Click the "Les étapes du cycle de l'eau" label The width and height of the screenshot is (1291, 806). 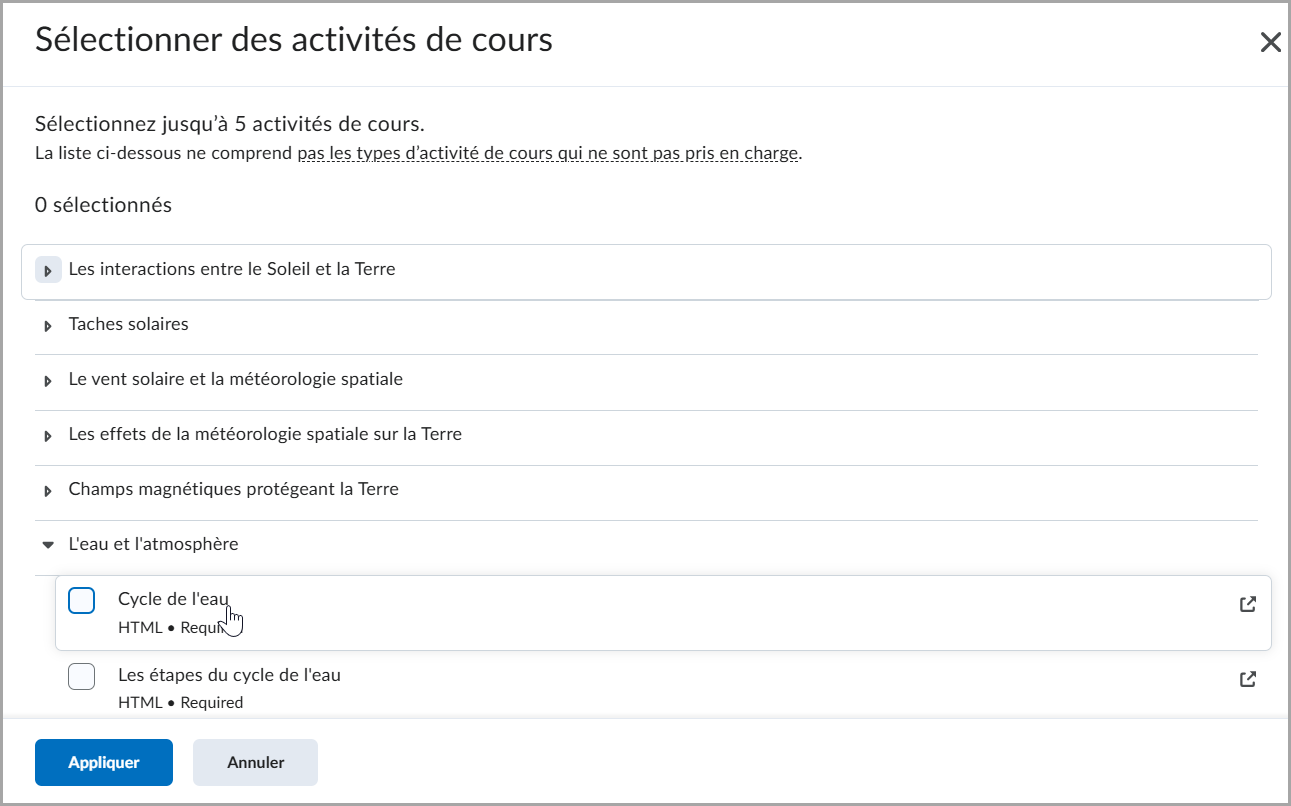coord(230,674)
